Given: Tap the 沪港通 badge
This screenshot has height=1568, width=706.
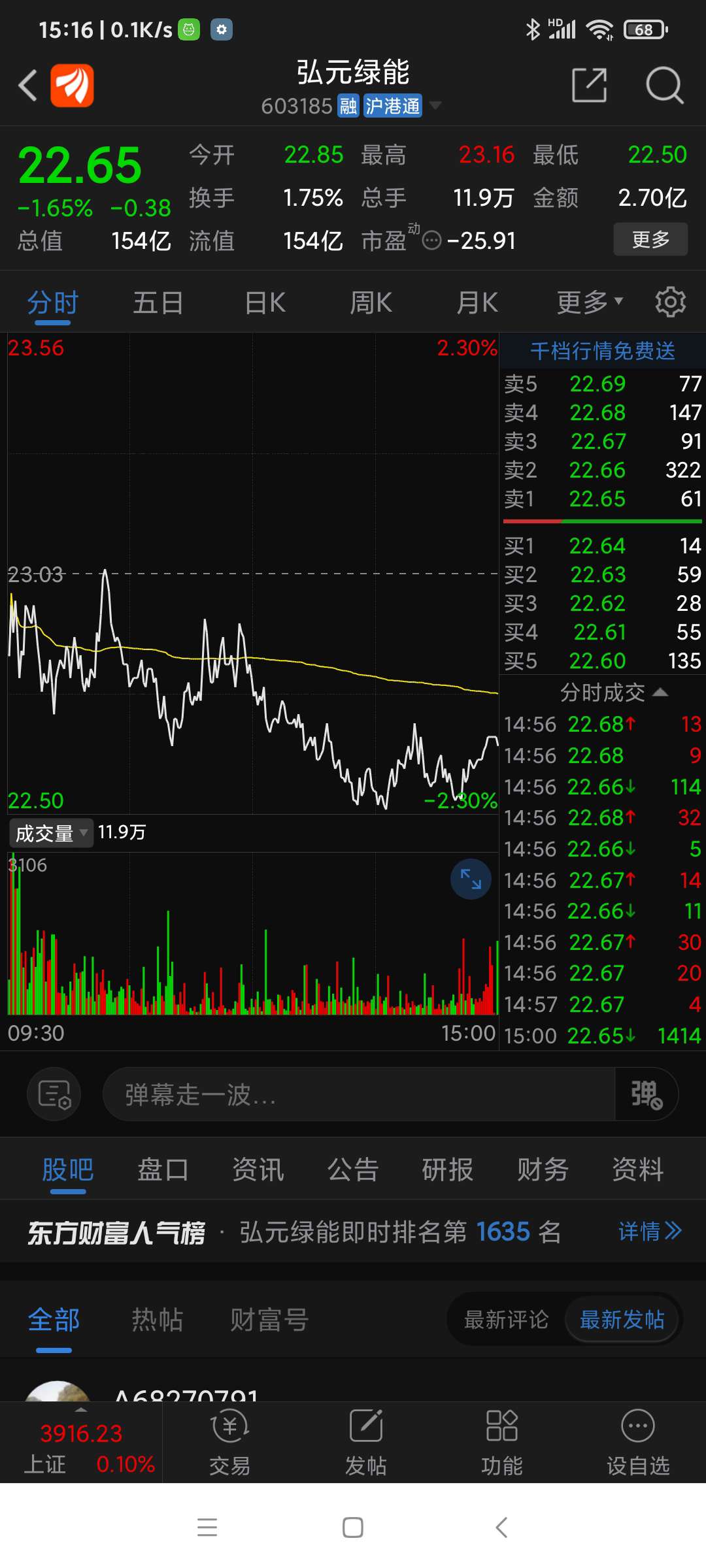Looking at the screenshot, I should coord(392,106).
